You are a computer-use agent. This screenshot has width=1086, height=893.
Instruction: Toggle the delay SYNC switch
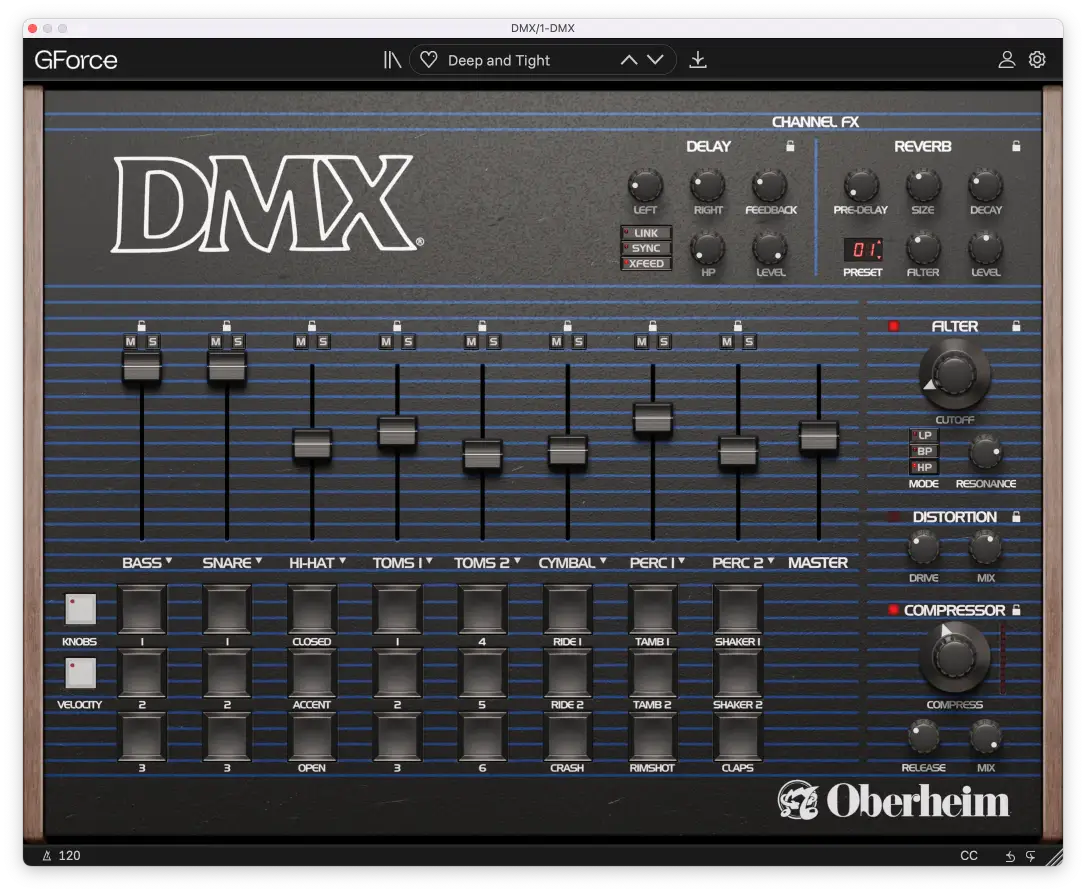[x=646, y=249]
